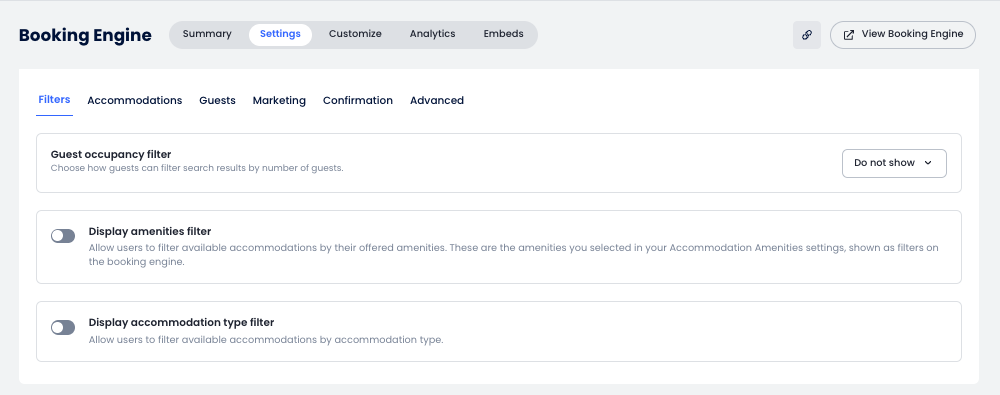Click the Guest occupancy filter label
The image size is (1000, 395).
111,154
